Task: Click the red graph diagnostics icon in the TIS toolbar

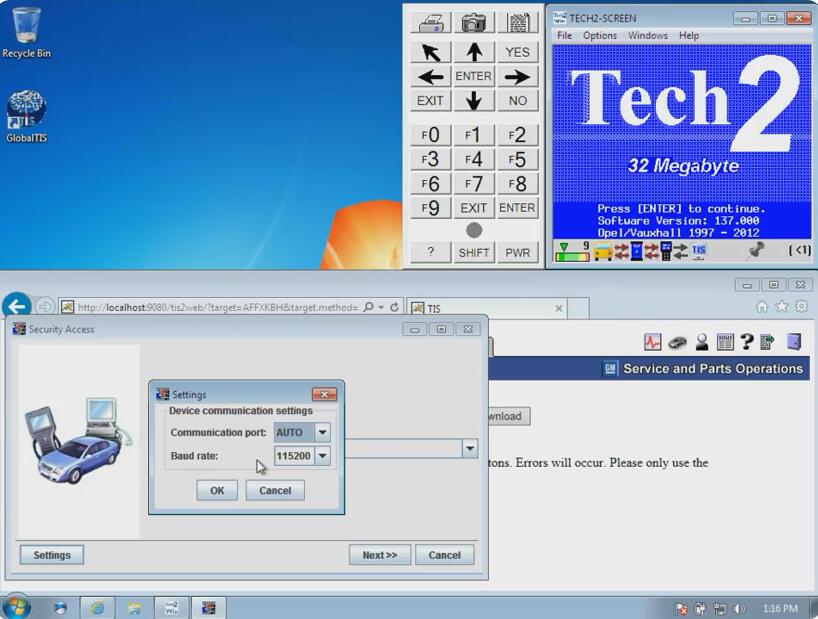Action: click(653, 342)
